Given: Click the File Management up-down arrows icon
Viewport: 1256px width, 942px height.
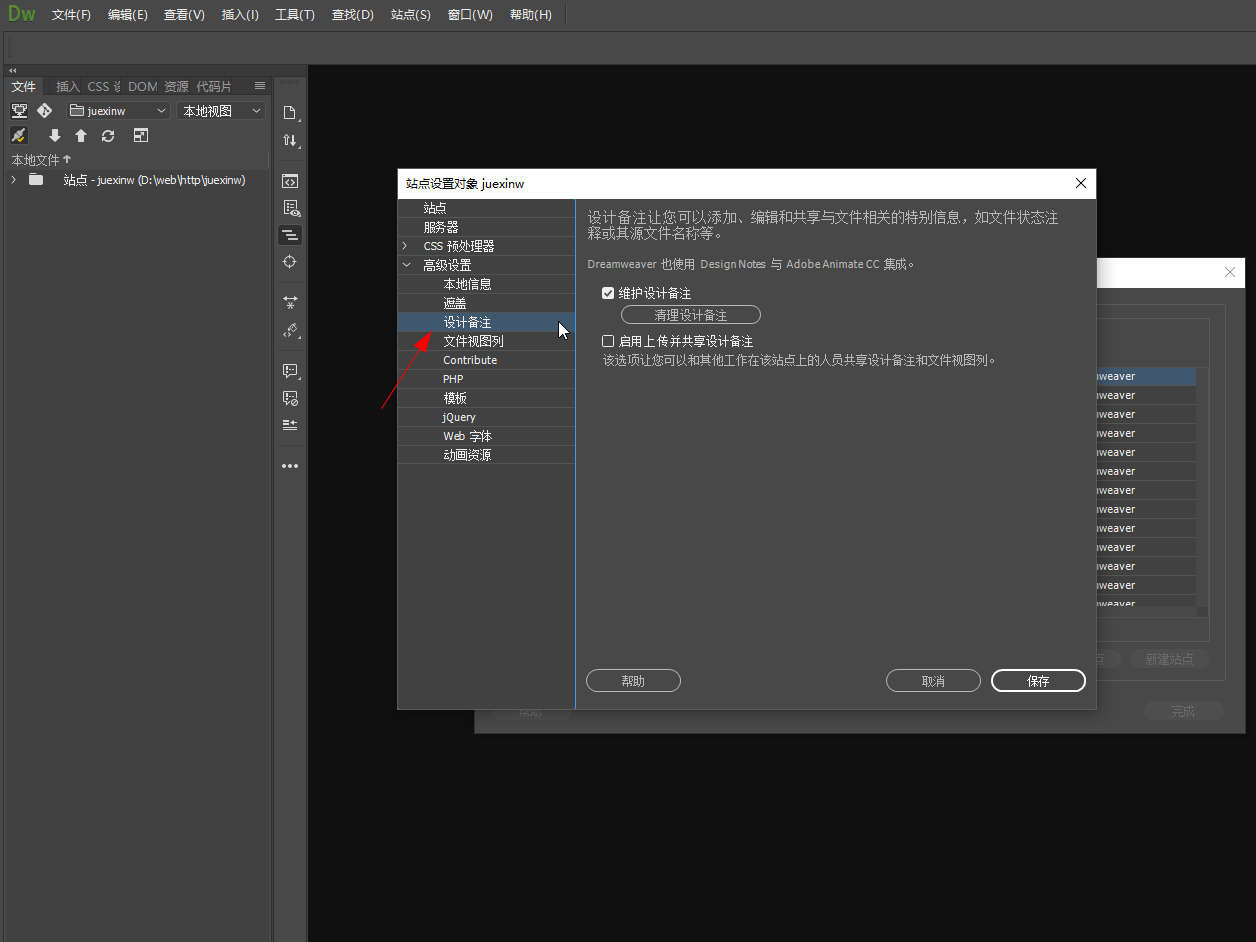Looking at the screenshot, I should pos(290,140).
